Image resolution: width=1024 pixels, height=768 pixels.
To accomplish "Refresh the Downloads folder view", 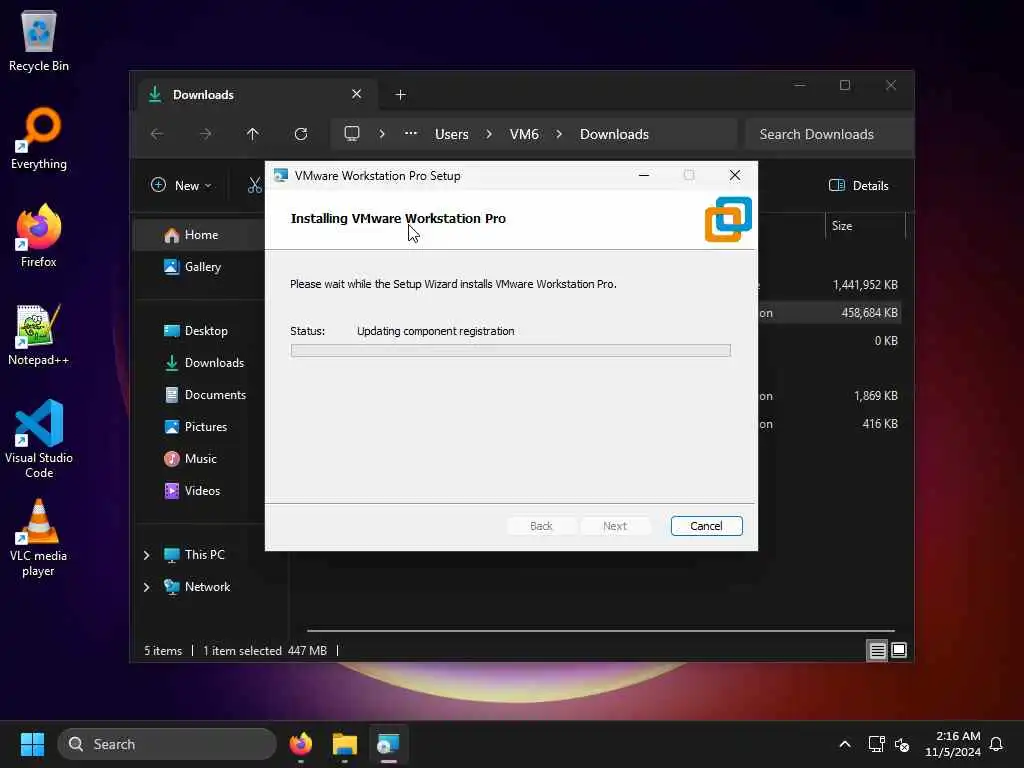I will [301, 134].
